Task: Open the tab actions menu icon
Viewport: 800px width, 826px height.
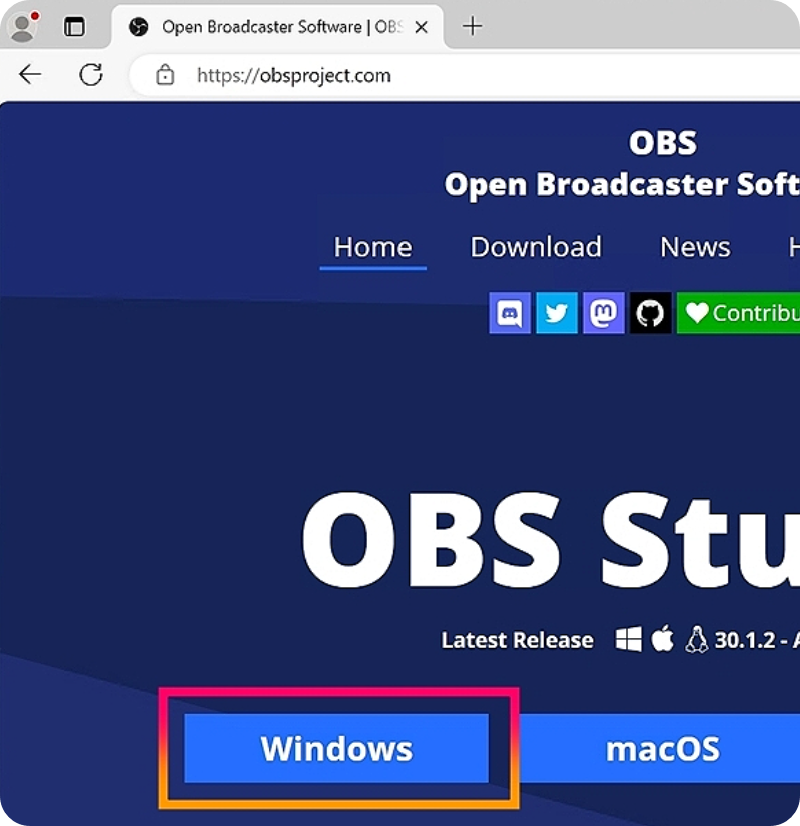Action: (x=74, y=26)
